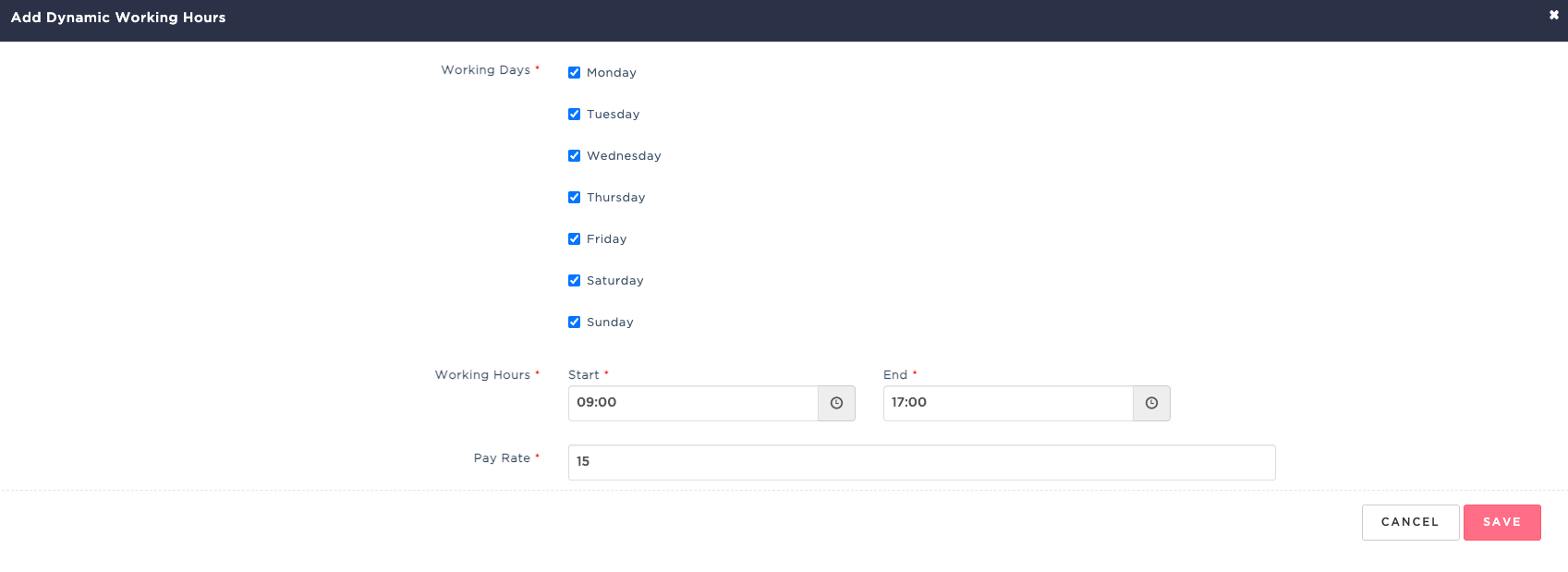The width and height of the screenshot is (1568, 572).
Task: Toggle the Thursday checkbox
Action: 574,197
